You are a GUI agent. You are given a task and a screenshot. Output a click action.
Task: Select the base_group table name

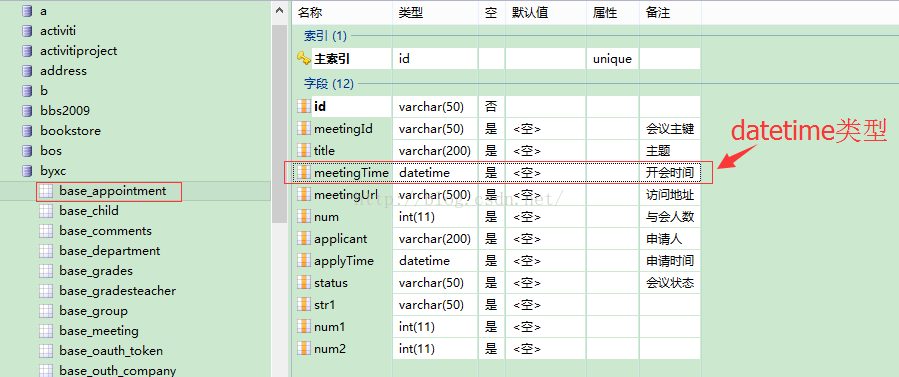tap(93, 311)
